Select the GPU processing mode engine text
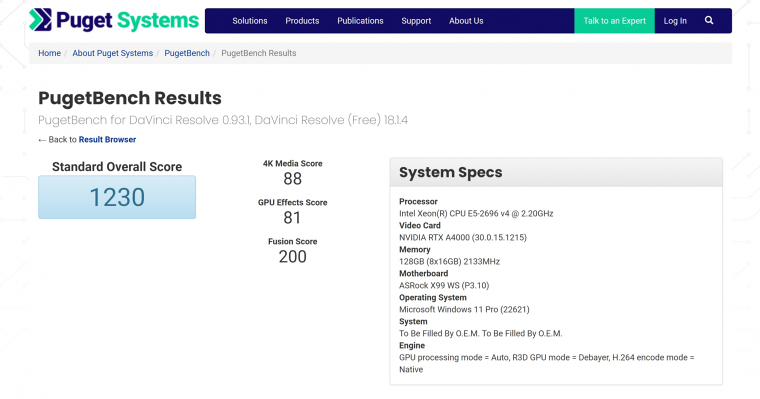760x399 pixels. click(x=547, y=363)
